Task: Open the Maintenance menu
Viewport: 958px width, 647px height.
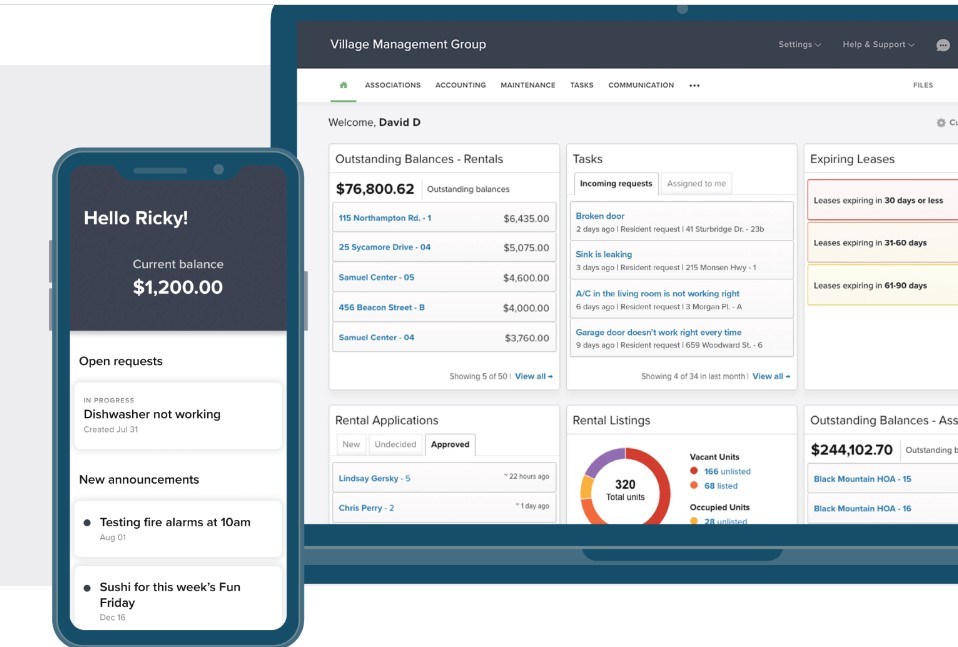Action: (x=527, y=85)
